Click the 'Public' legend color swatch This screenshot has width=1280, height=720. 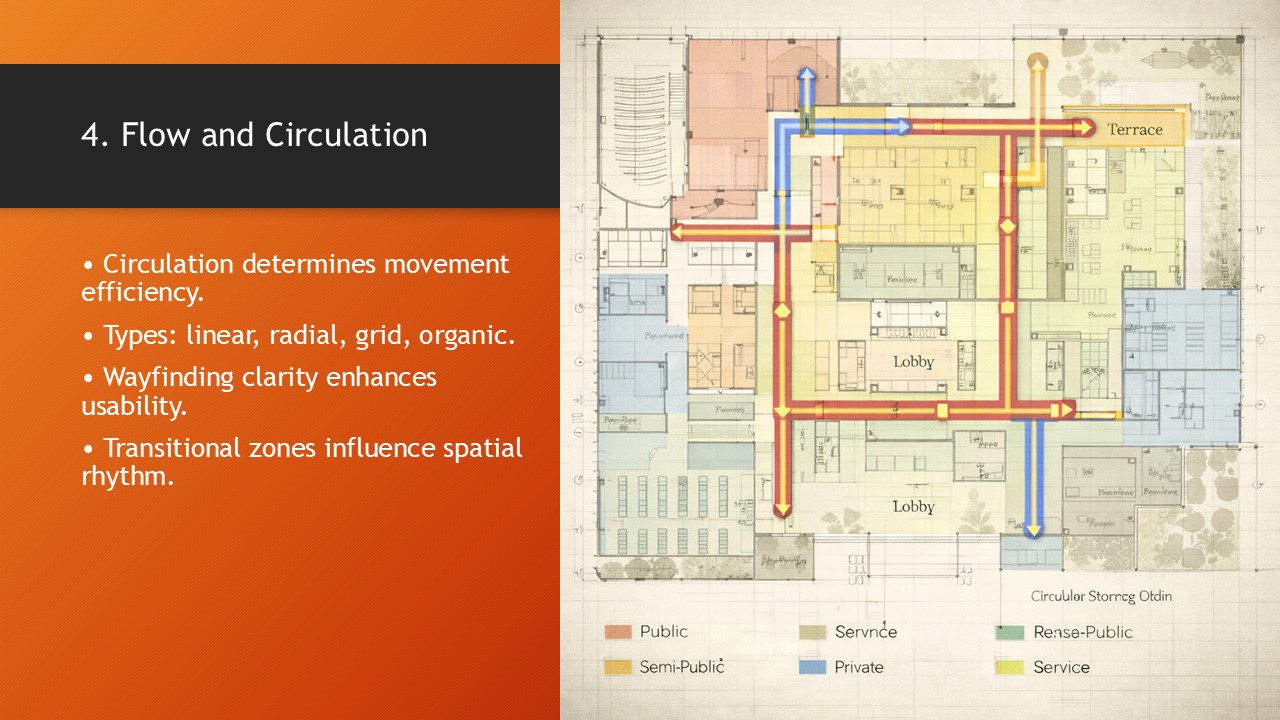(x=618, y=632)
